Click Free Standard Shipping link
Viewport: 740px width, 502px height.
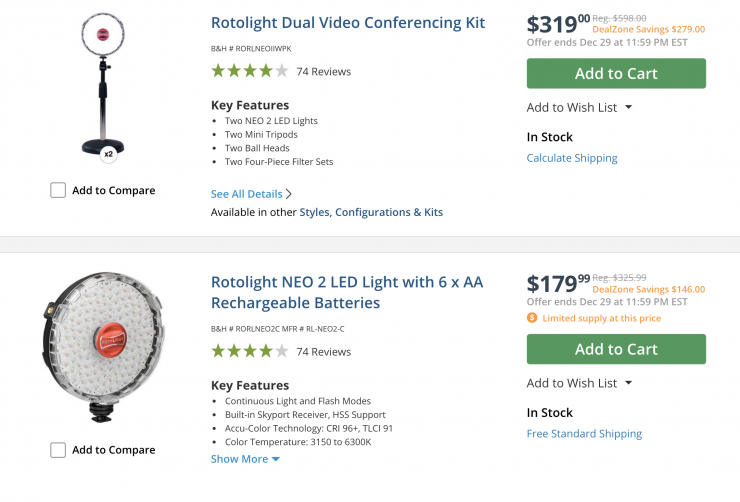click(584, 434)
